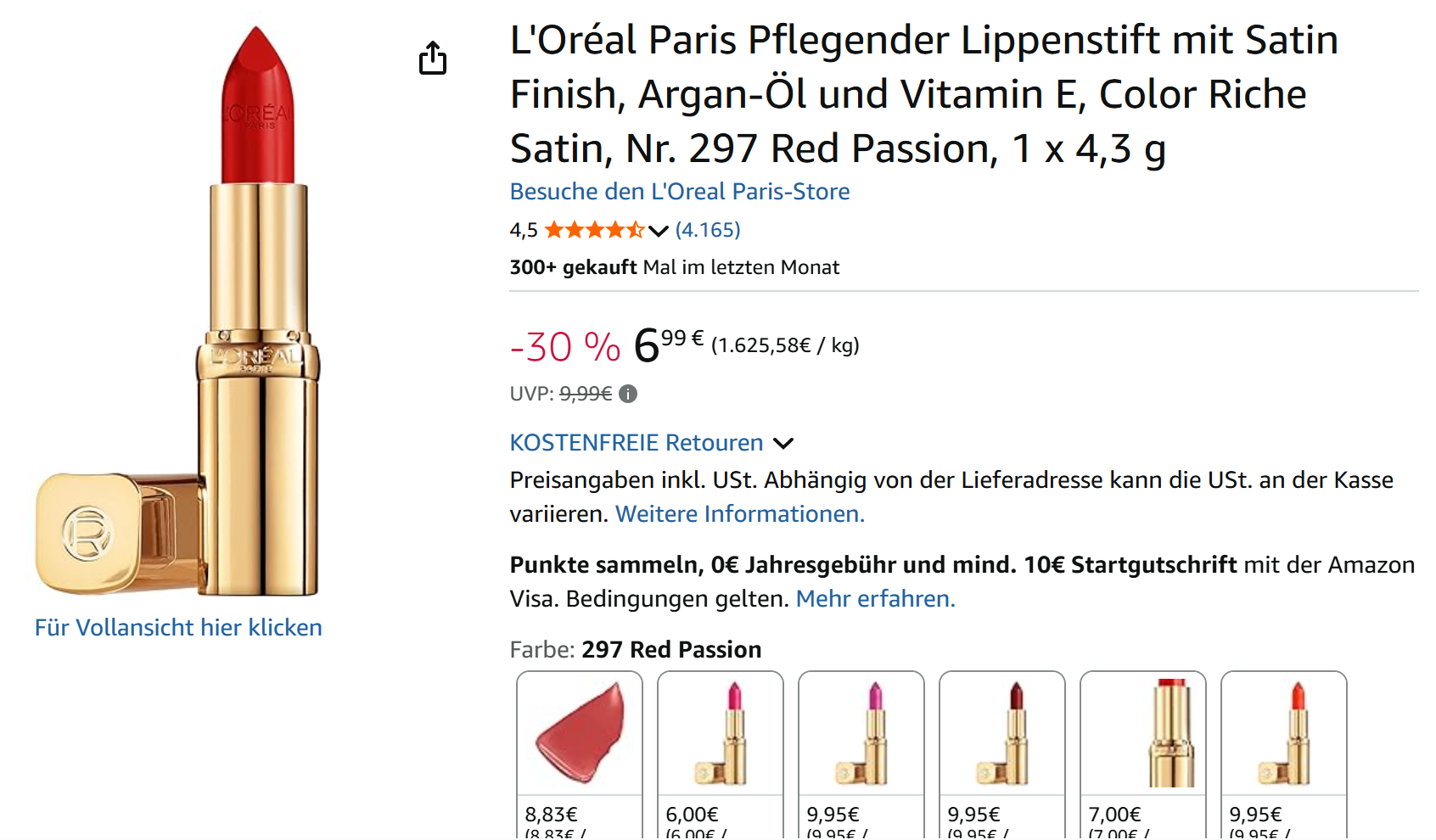This screenshot has height=840, width=1436.
Task: Click the share icon beside the product image
Action: [x=433, y=58]
